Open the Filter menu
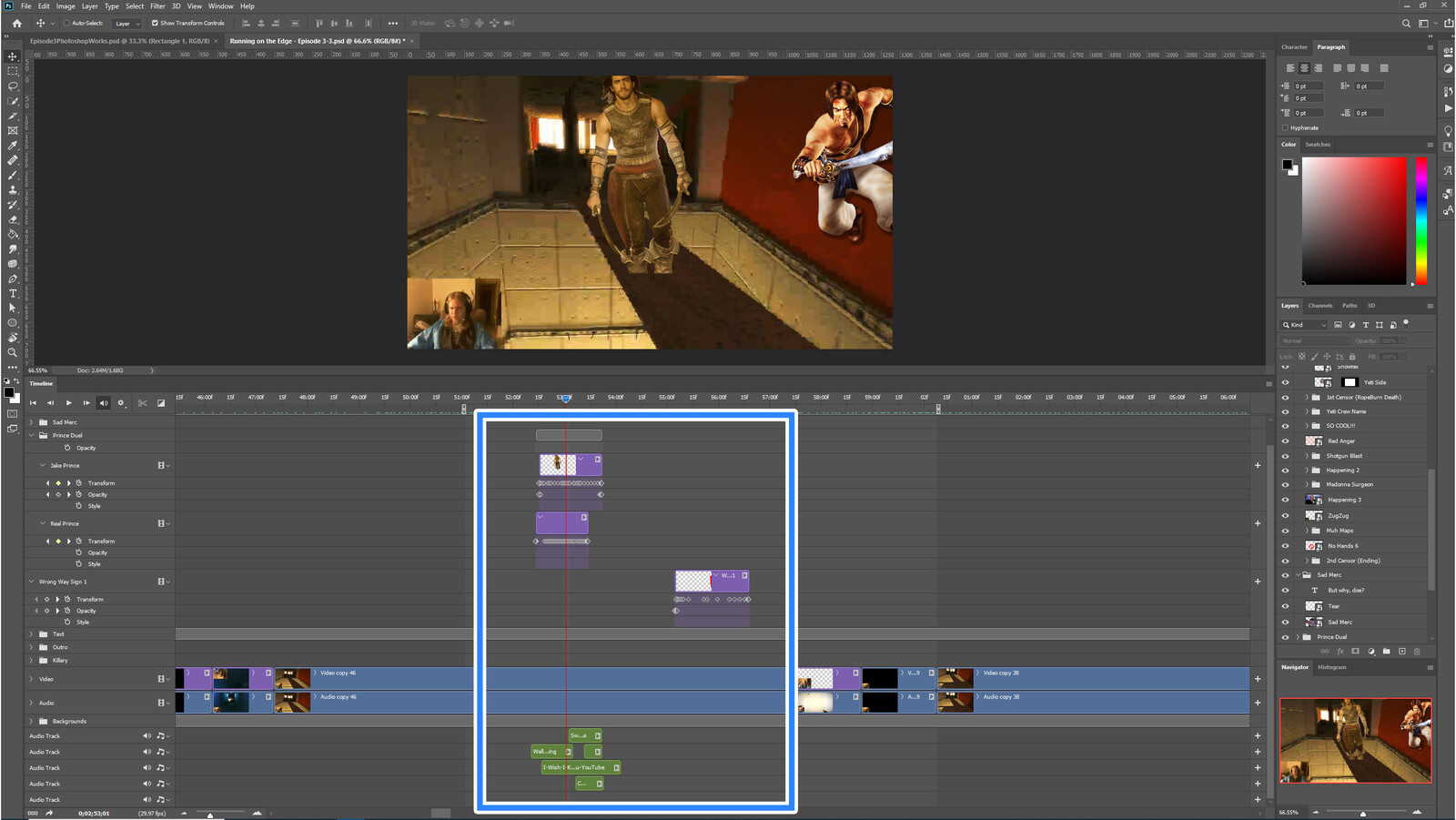This screenshot has width=1456, height=820. tap(157, 6)
